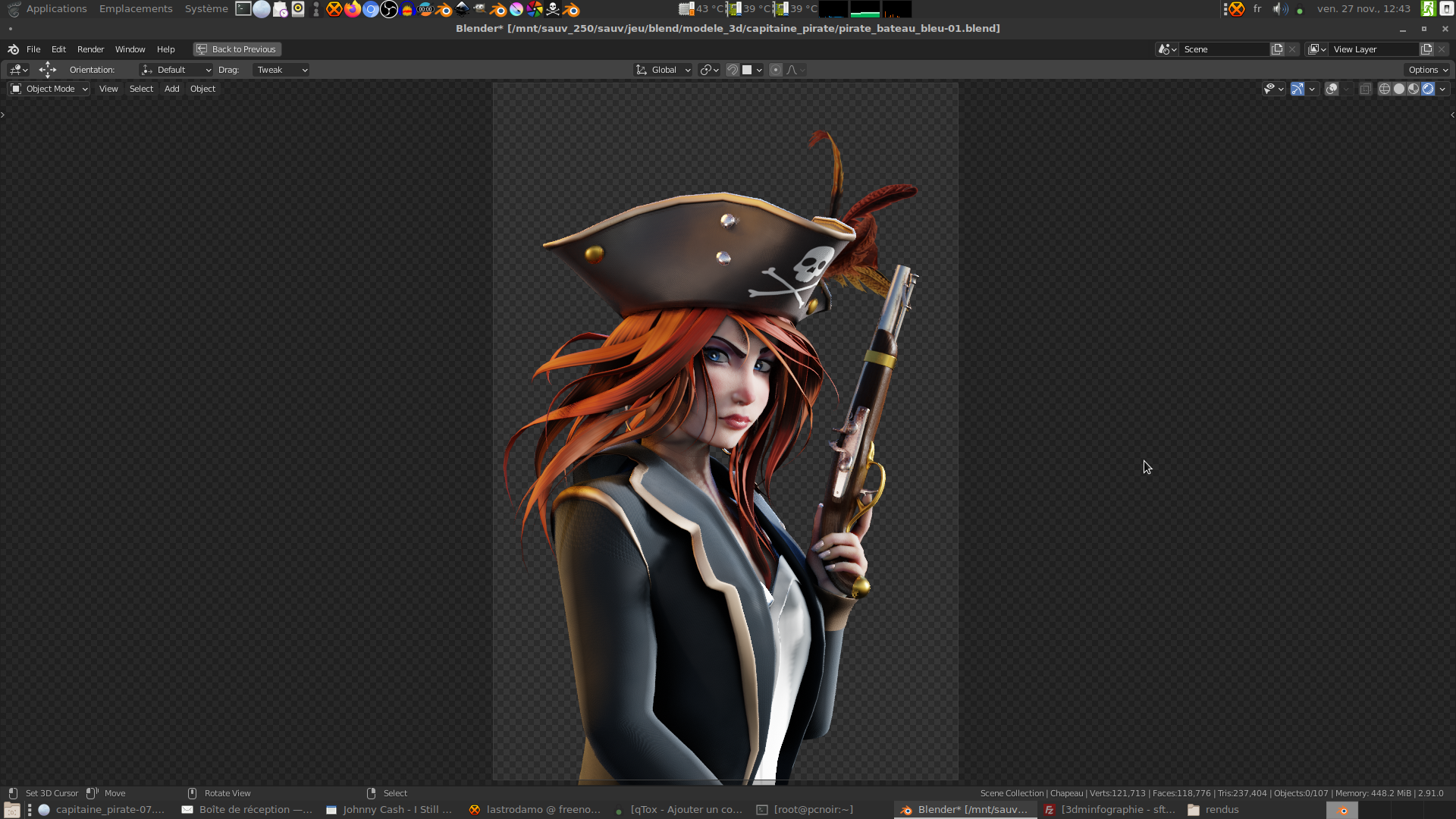Open the viewport View menu
Viewport: 1456px width, 819px height.
(108, 89)
